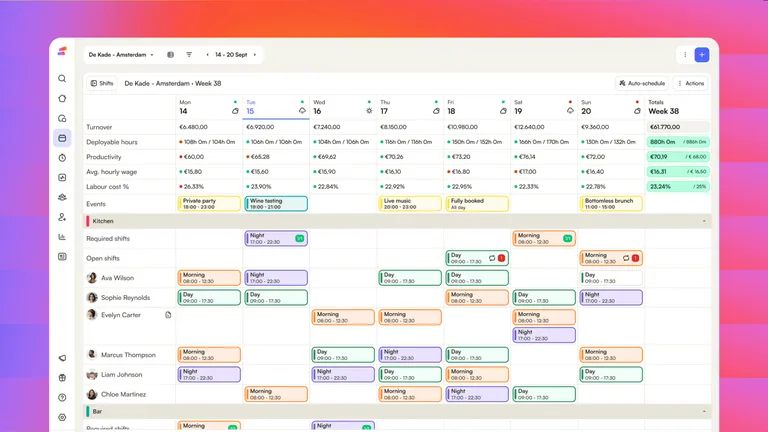Open the Wine tasting event

pyautogui.click(x=276, y=204)
